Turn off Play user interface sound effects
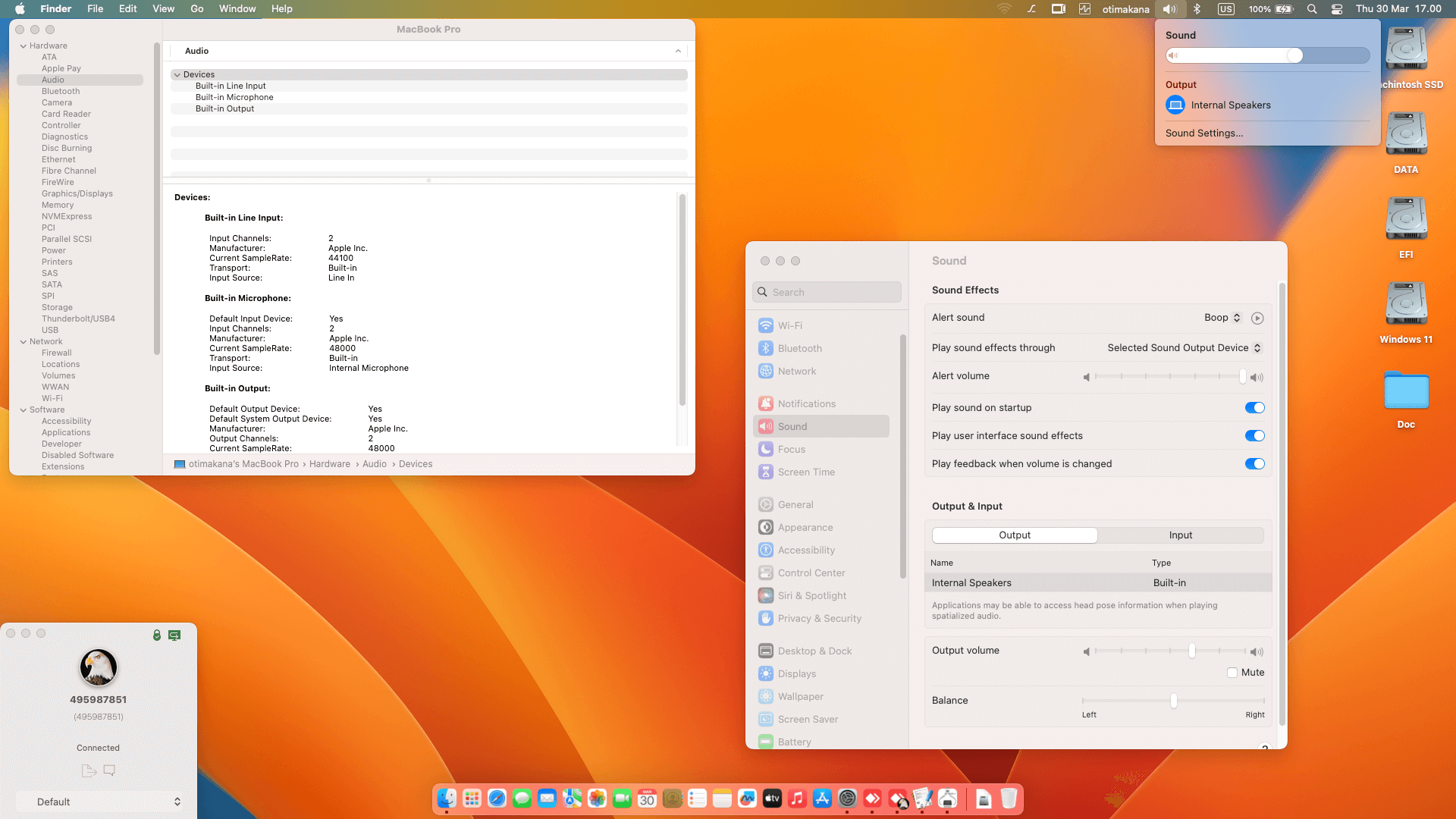The image size is (1456, 819). tap(1255, 435)
